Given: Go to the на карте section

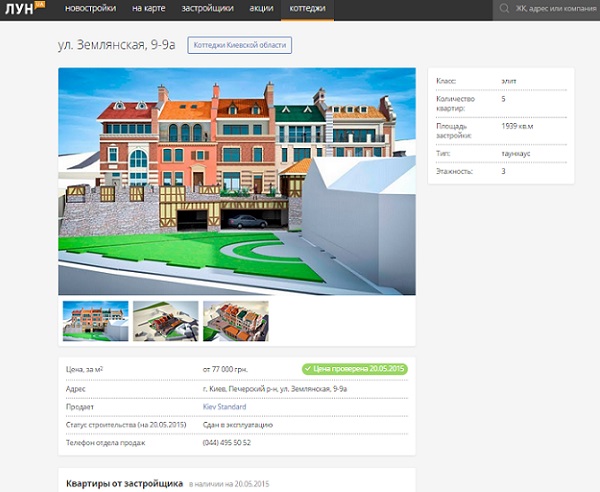Looking at the screenshot, I should [151, 9].
